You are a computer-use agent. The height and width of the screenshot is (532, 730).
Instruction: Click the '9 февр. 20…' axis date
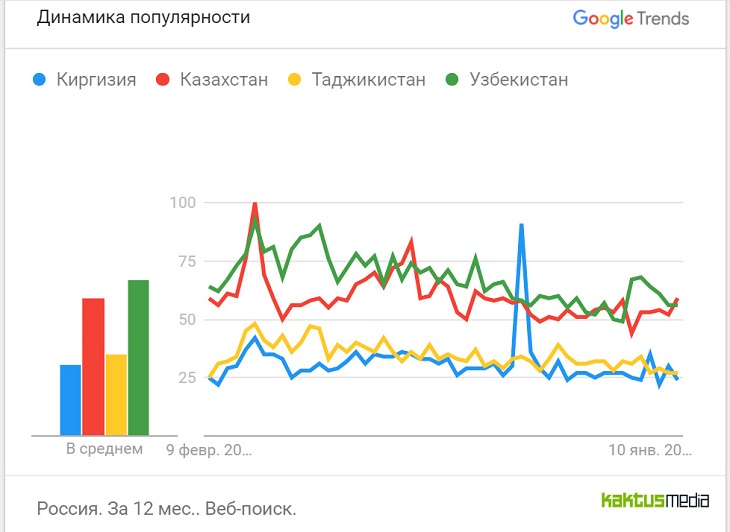[208, 449]
